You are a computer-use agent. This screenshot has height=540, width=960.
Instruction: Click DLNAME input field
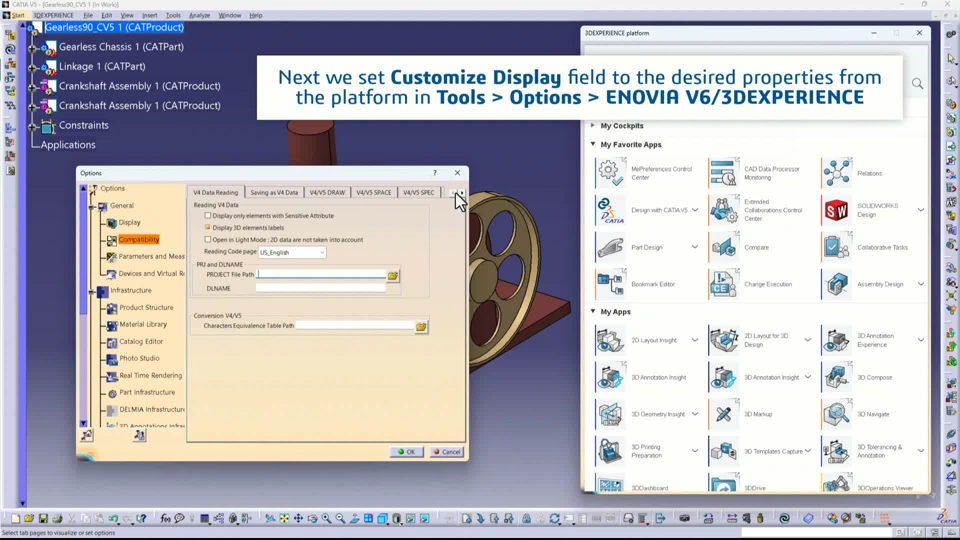pyautogui.click(x=321, y=288)
